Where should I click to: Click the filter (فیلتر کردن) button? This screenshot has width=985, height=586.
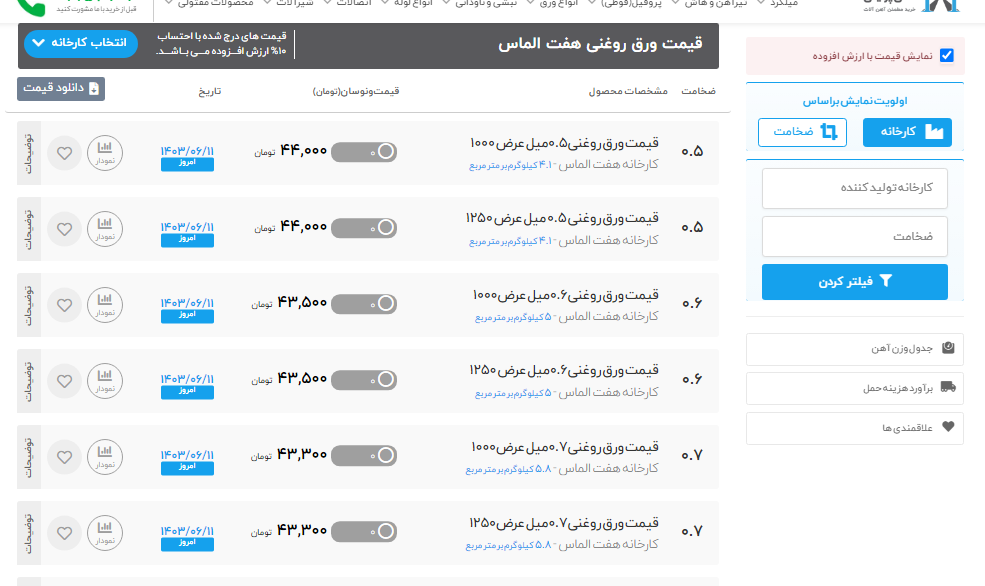pos(854,282)
